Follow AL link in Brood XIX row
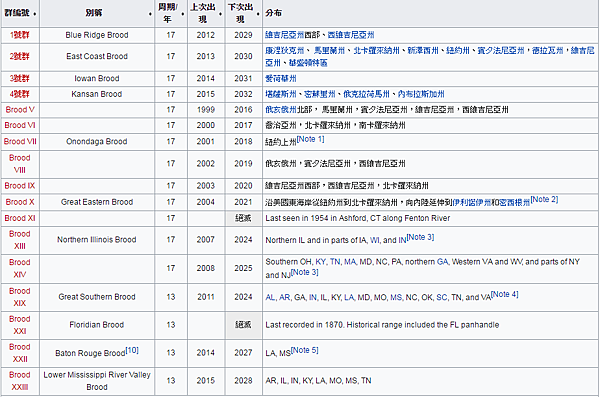600x397 pixels. (x=270, y=297)
